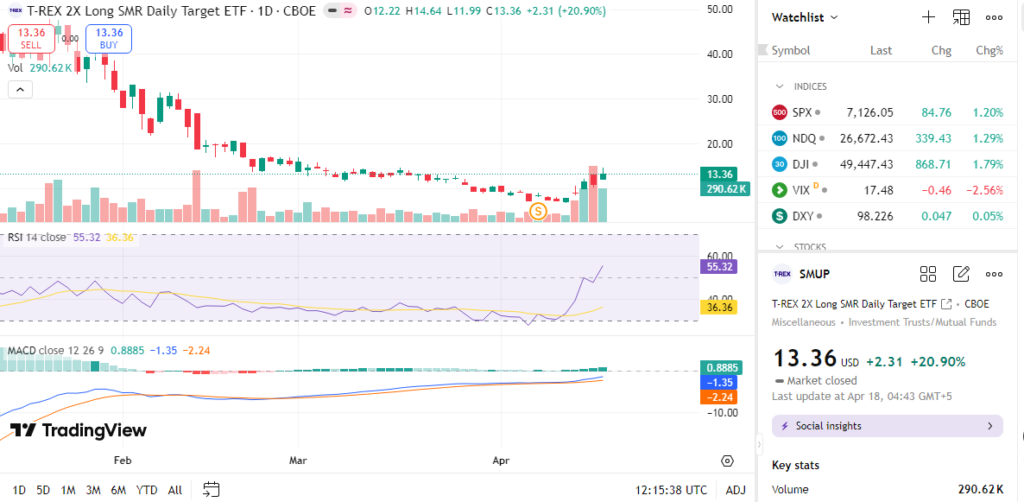Click the dividend marker on the chart
Viewport: 1024px width, 502px height.
[537, 211]
